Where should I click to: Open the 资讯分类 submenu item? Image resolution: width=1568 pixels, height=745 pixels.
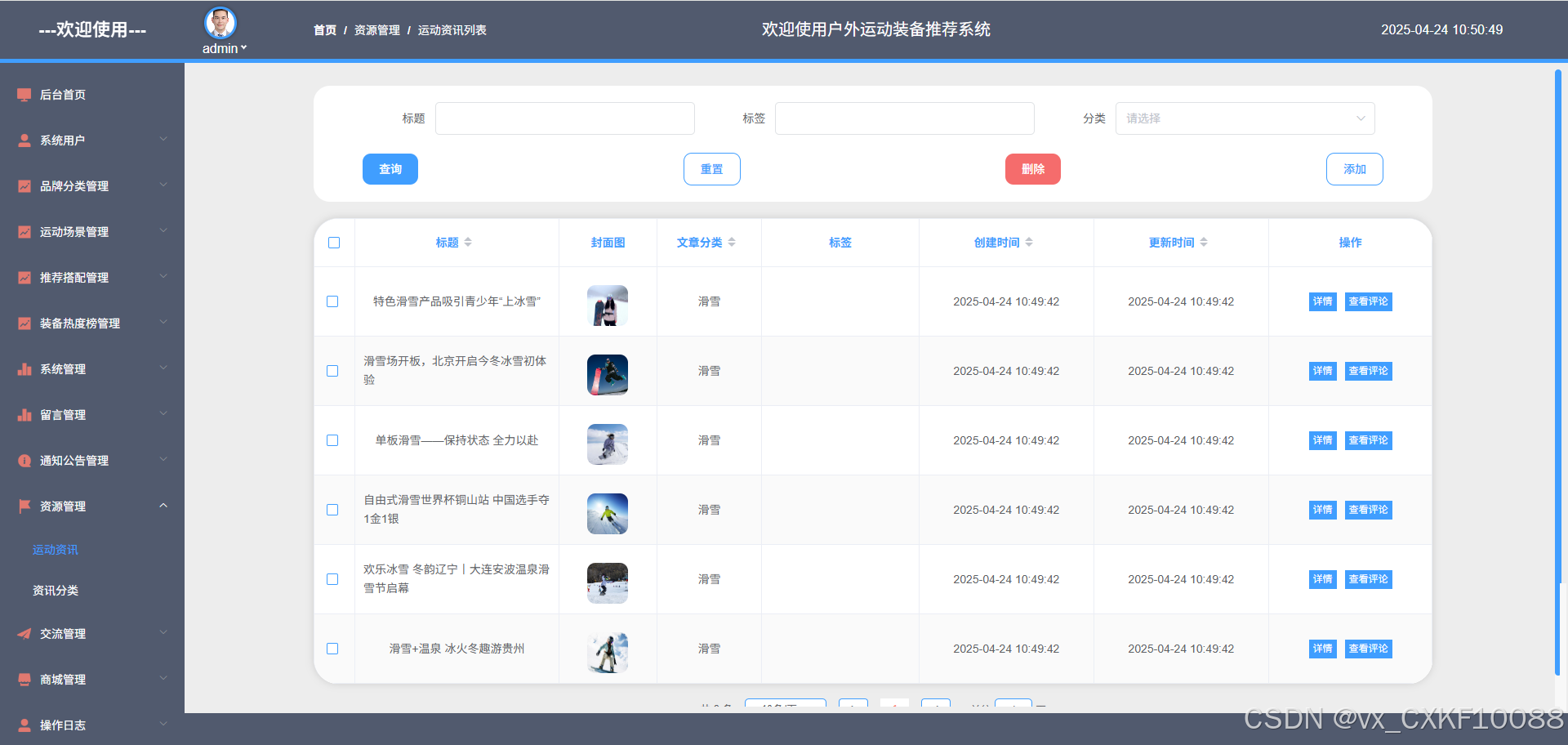point(56,591)
